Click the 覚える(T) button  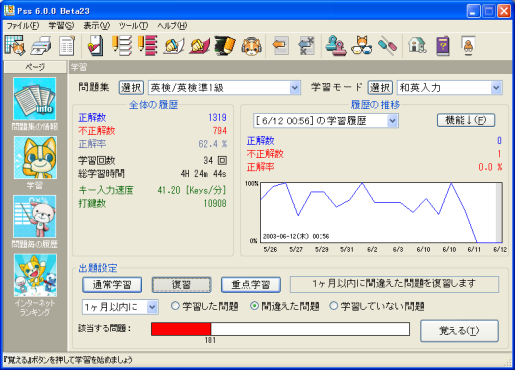(459, 331)
